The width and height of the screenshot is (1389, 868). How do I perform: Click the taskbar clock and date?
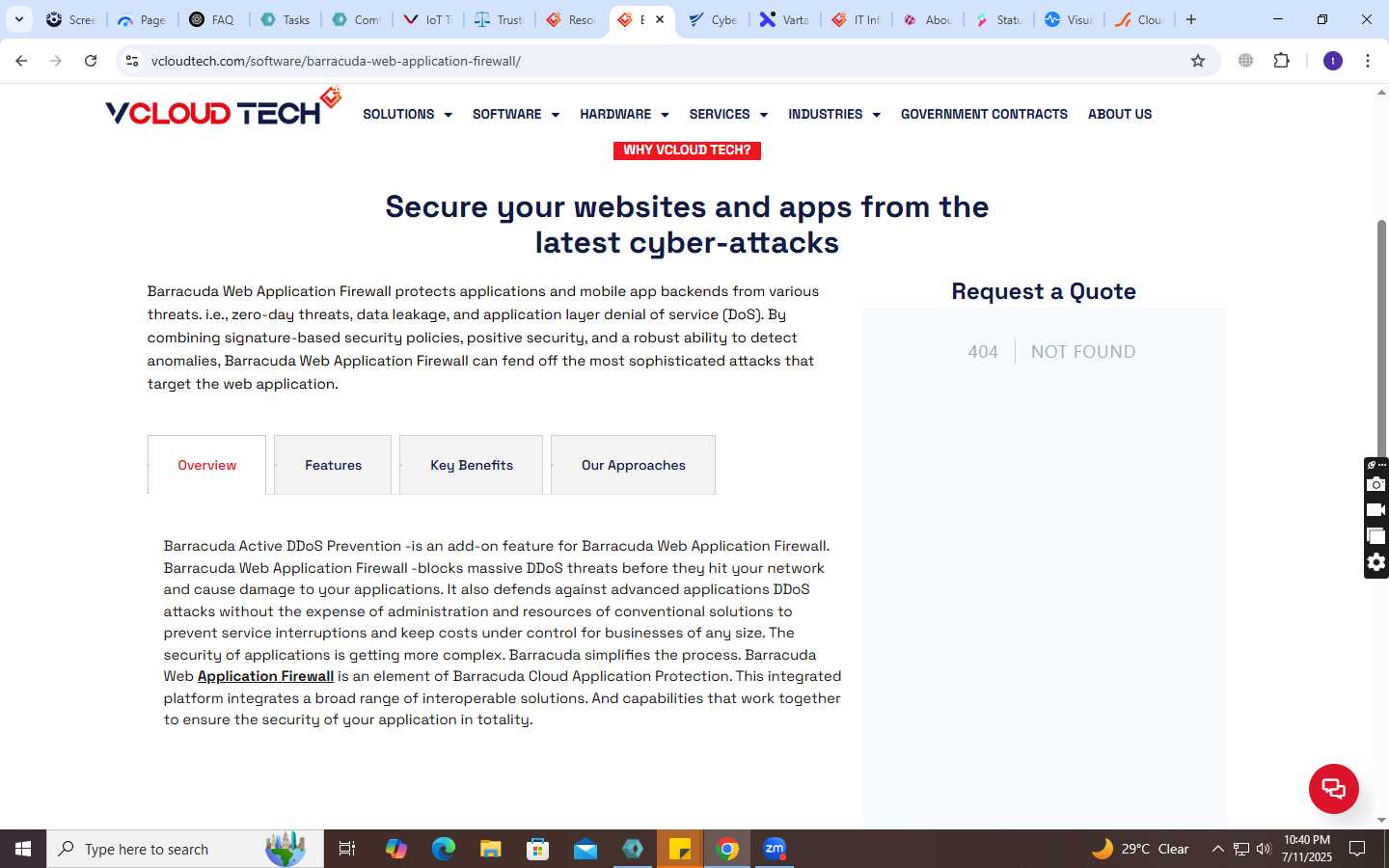point(1307,849)
